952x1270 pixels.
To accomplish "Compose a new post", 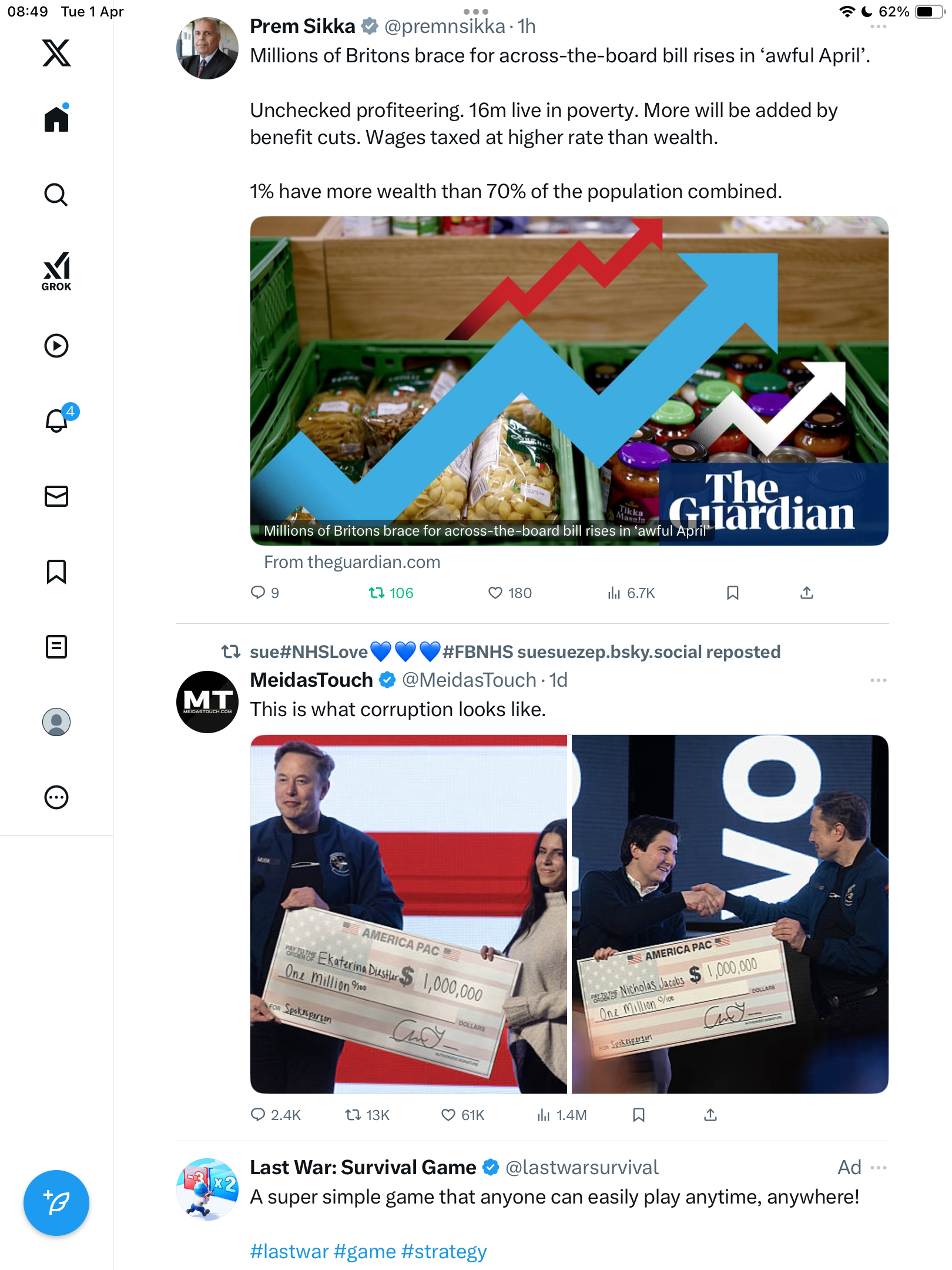I will point(56,1203).
